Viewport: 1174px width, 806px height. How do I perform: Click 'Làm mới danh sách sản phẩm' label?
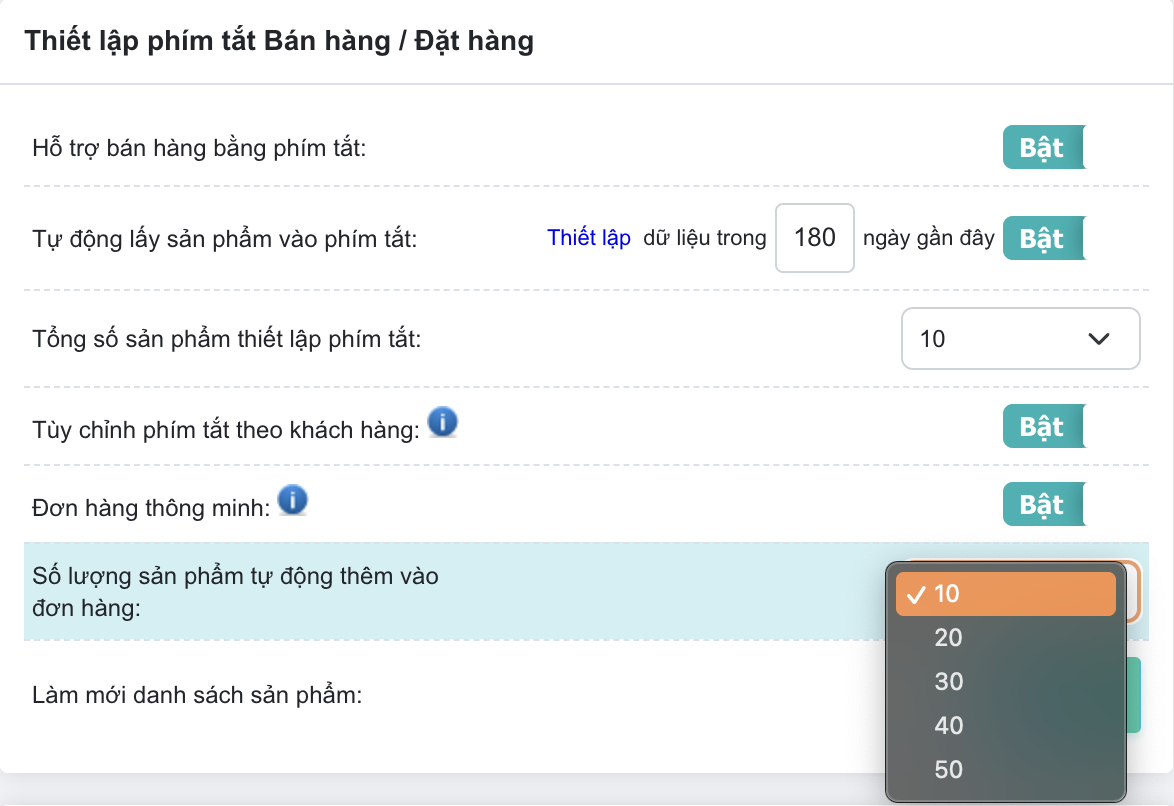197,695
